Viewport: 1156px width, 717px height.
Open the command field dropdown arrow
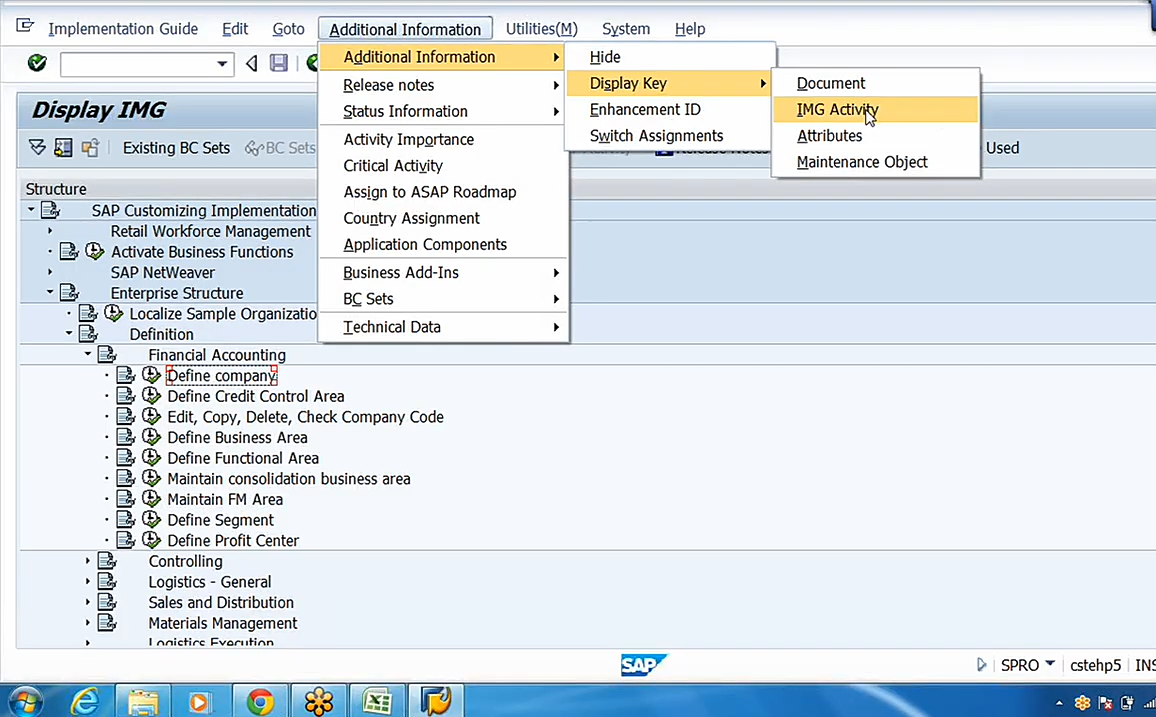pyautogui.click(x=222, y=64)
